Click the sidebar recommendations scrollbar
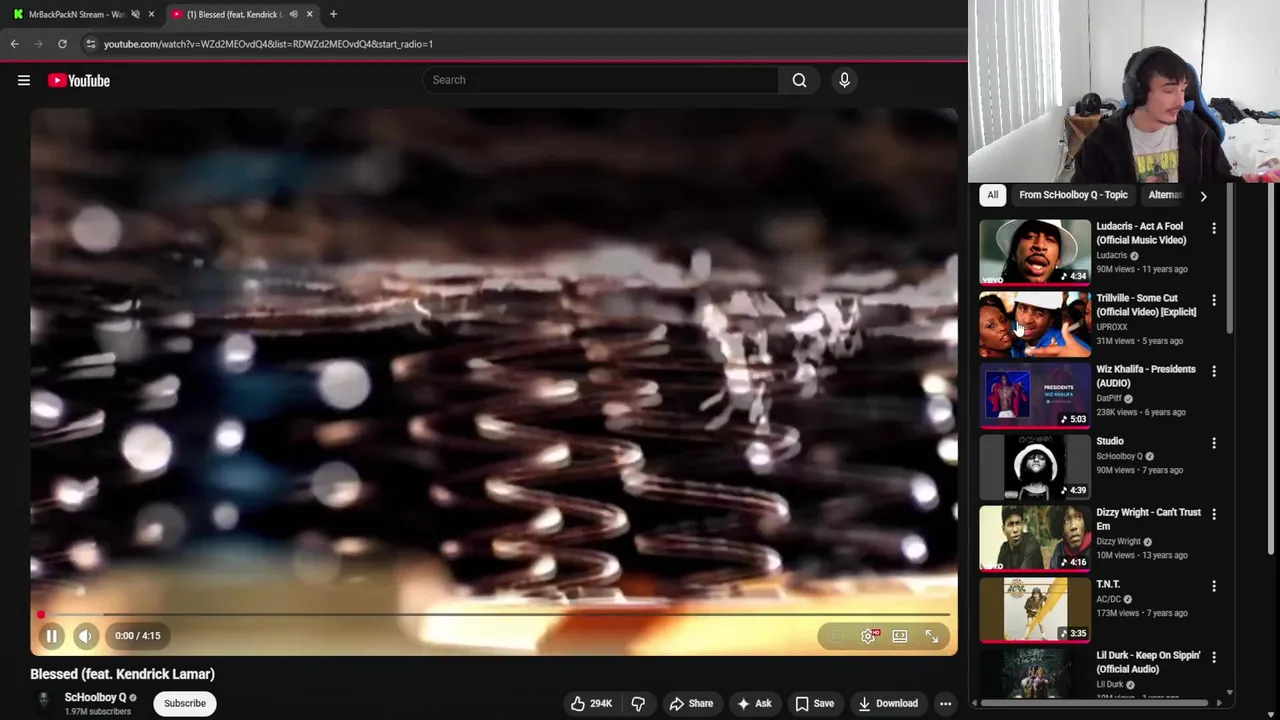1280x720 pixels. pyautogui.click(x=1229, y=260)
